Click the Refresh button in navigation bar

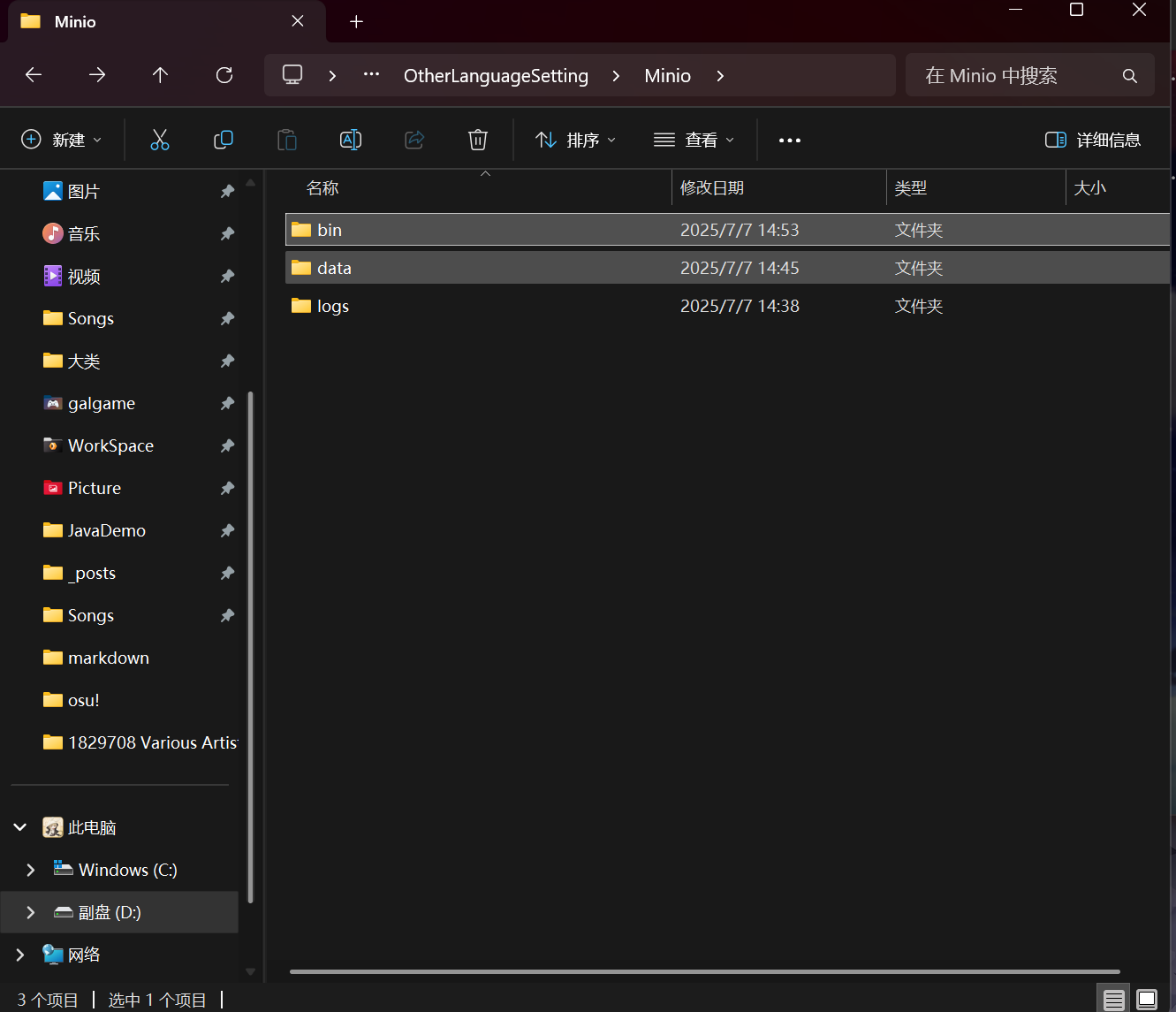coord(224,75)
